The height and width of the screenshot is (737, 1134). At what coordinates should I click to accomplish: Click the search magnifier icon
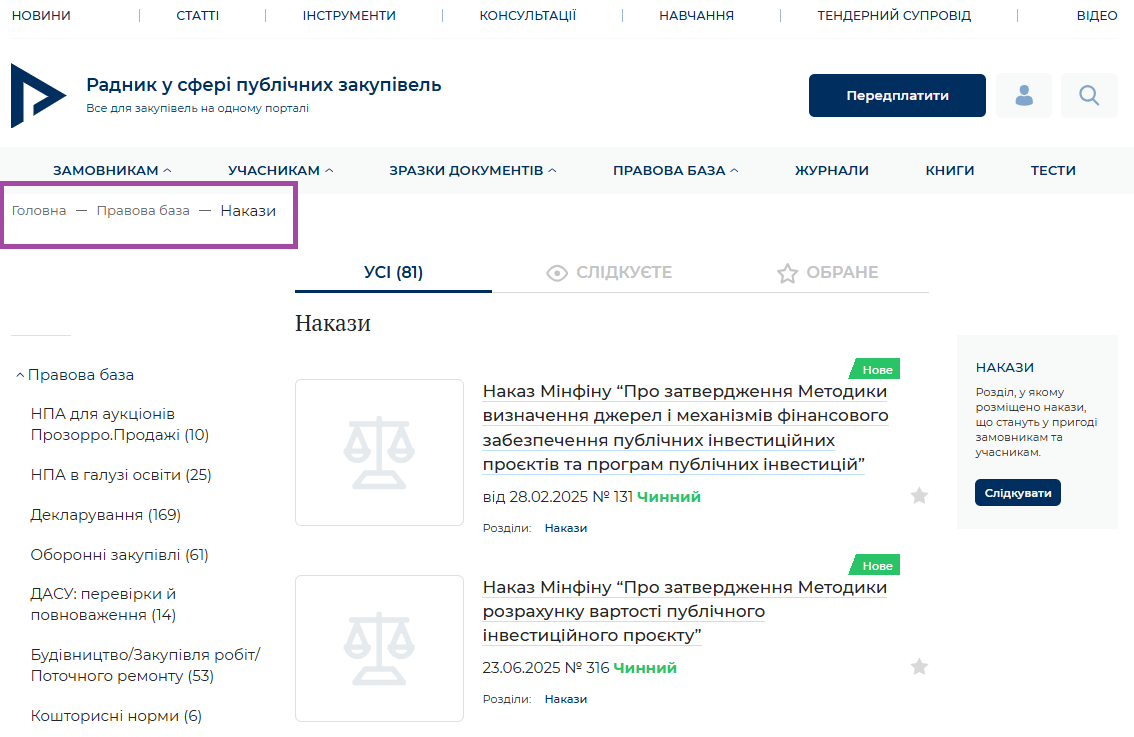(1089, 96)
